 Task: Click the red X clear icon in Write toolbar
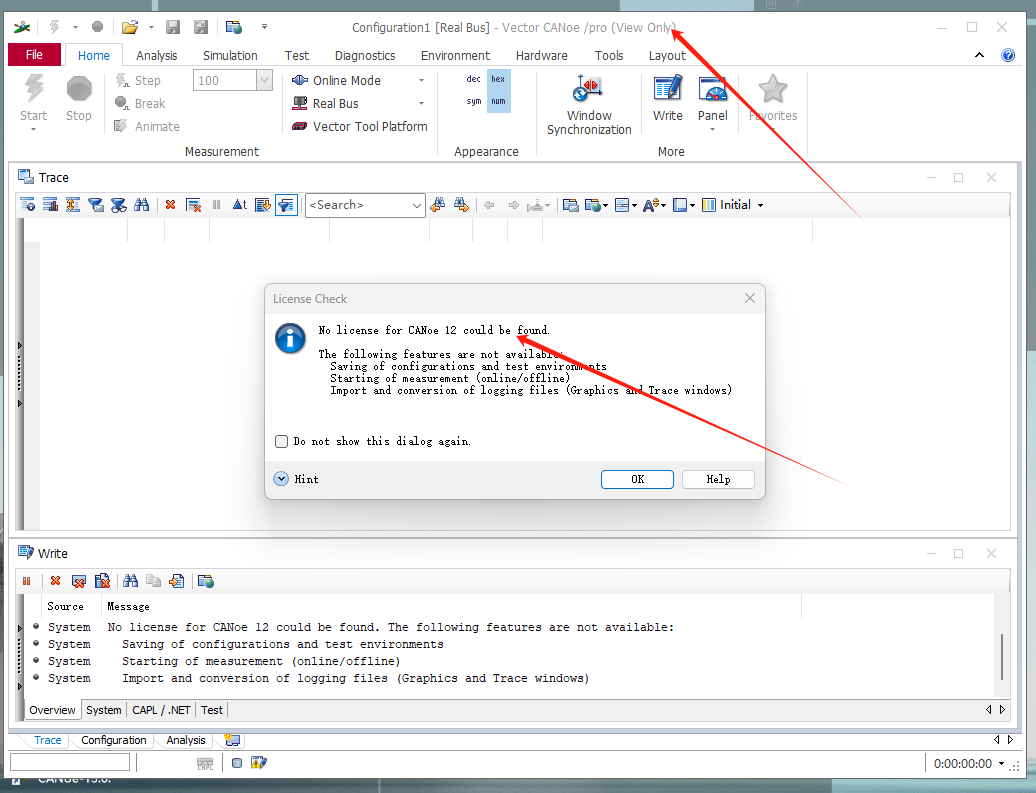pyautogui.click(x=56, y=581)
